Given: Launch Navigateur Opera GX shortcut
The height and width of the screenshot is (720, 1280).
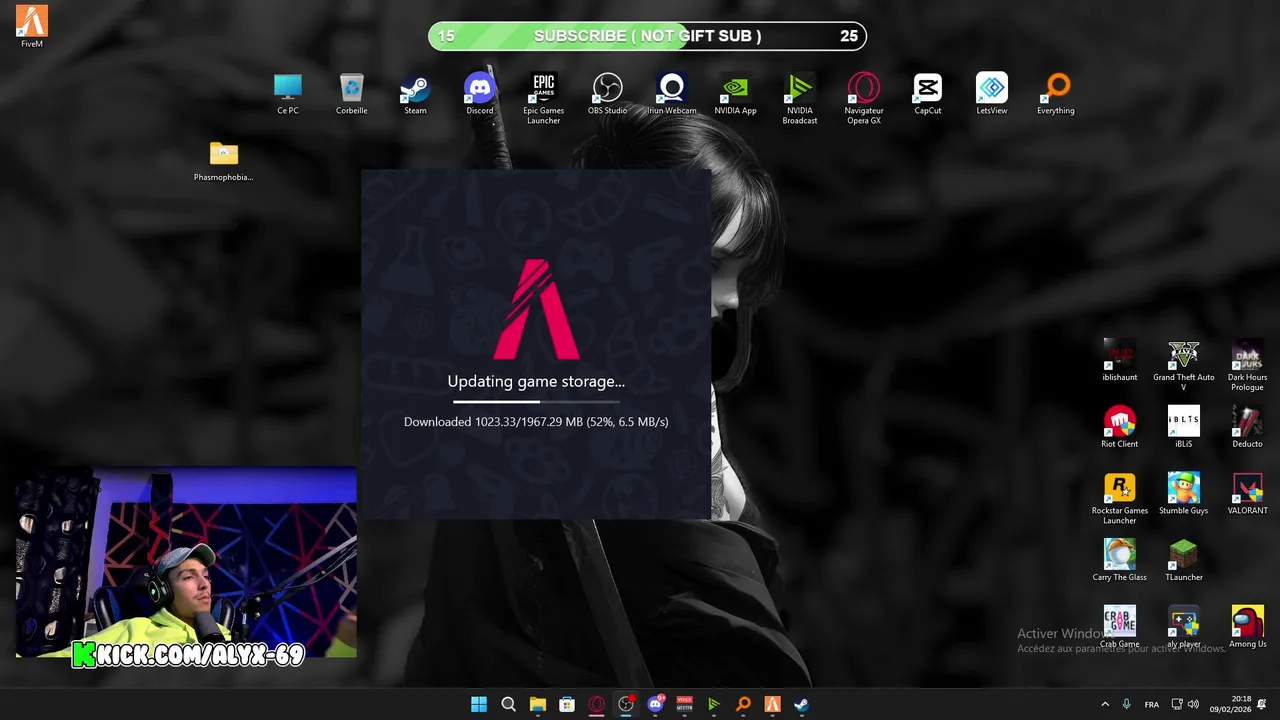Looking at the screenshot, I should click(x=863, y=99).
